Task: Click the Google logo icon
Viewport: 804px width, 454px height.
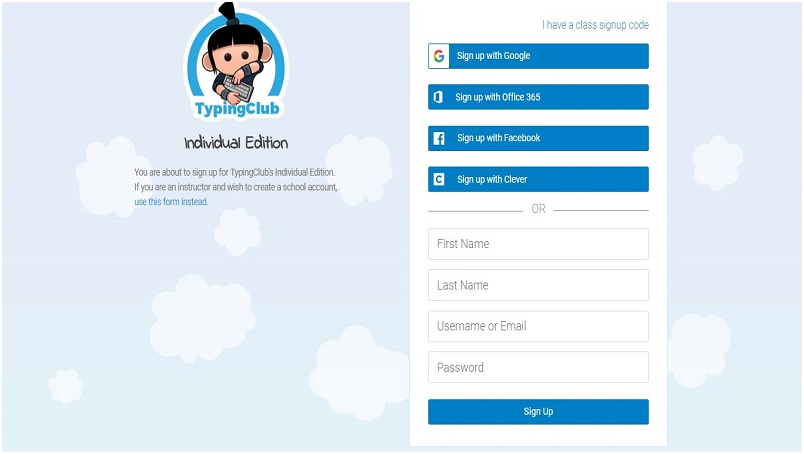Action: point(439,56)
